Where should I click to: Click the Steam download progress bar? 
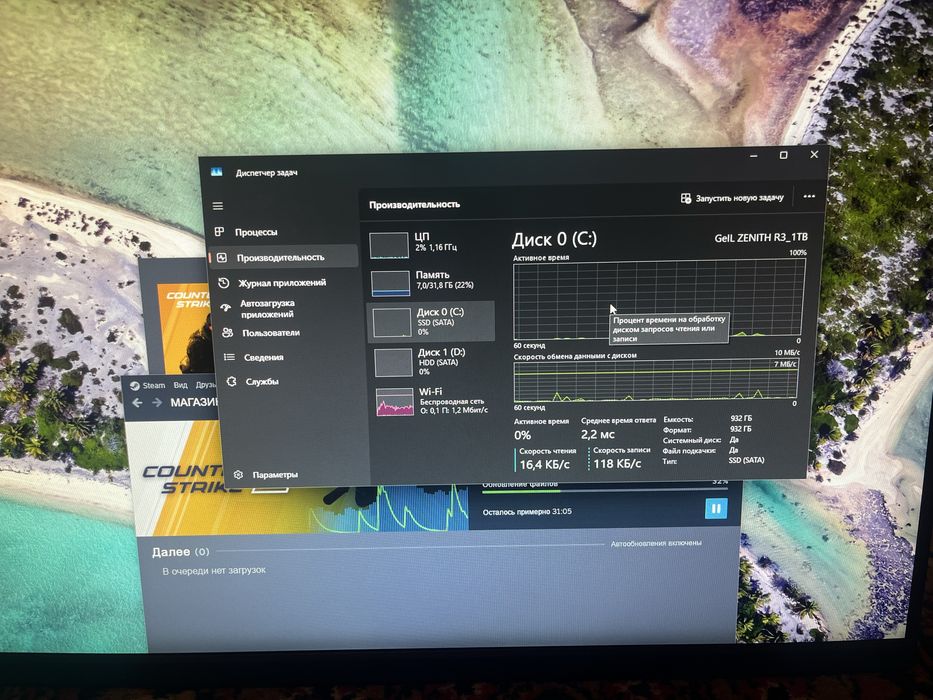pyautogui.click(x=605, y=490)
